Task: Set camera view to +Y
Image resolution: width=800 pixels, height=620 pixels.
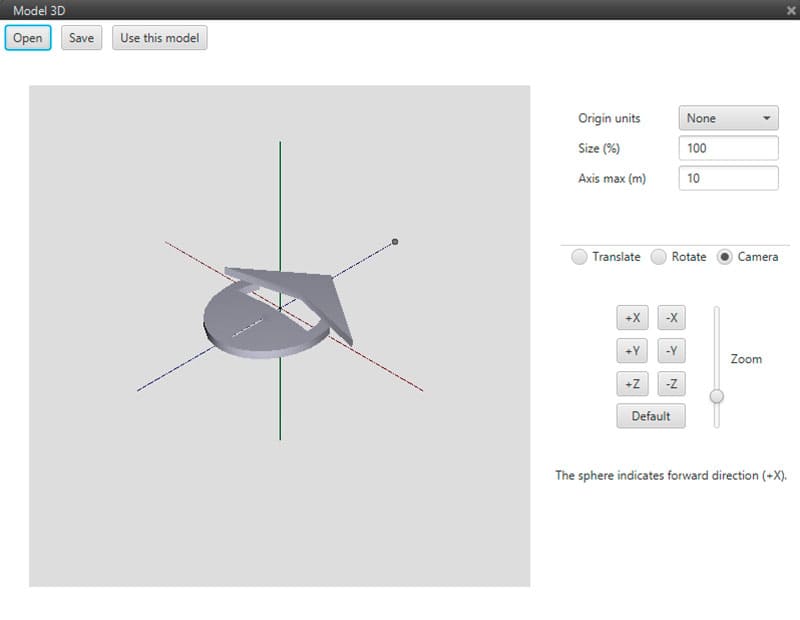Action: coord(632,351)
